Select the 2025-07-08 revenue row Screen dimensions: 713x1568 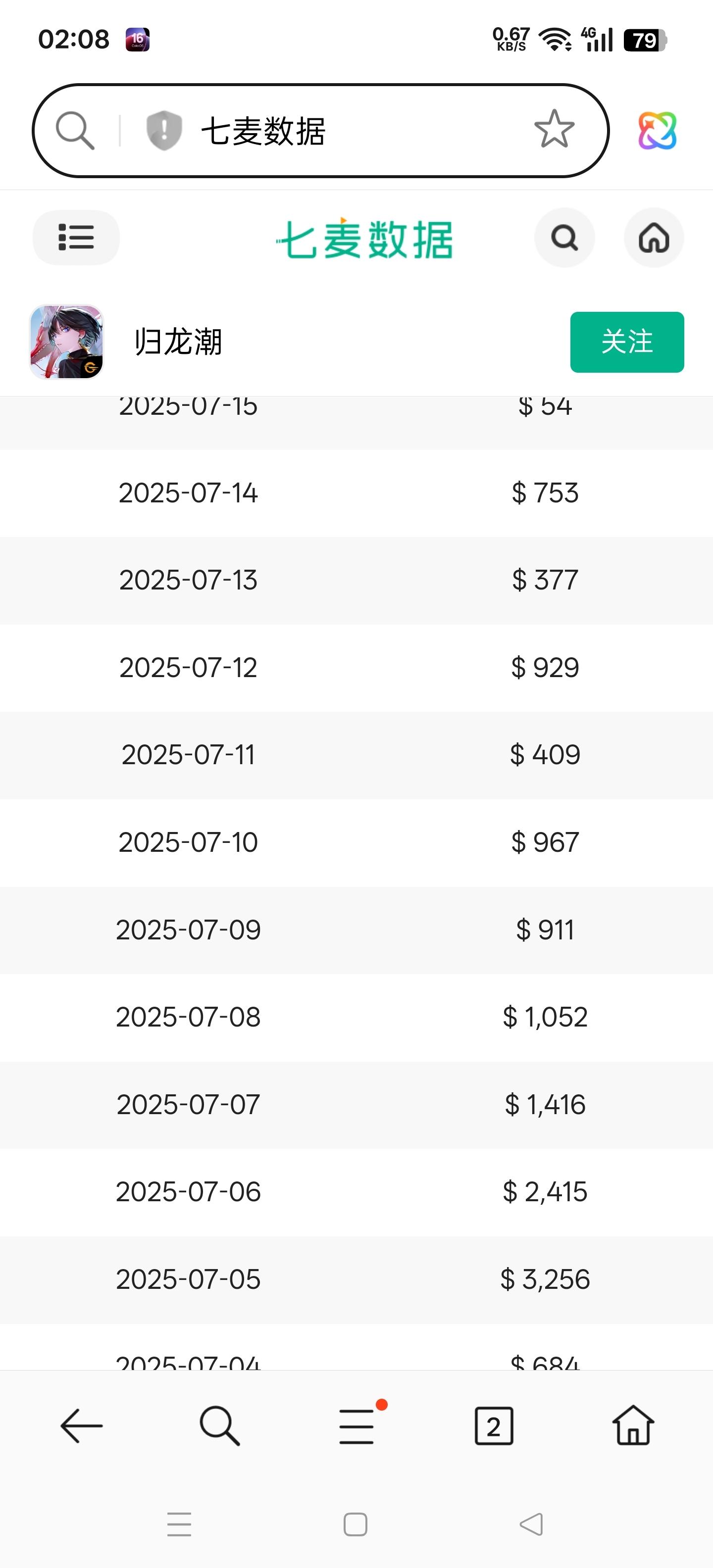(x=356, y=1017)
